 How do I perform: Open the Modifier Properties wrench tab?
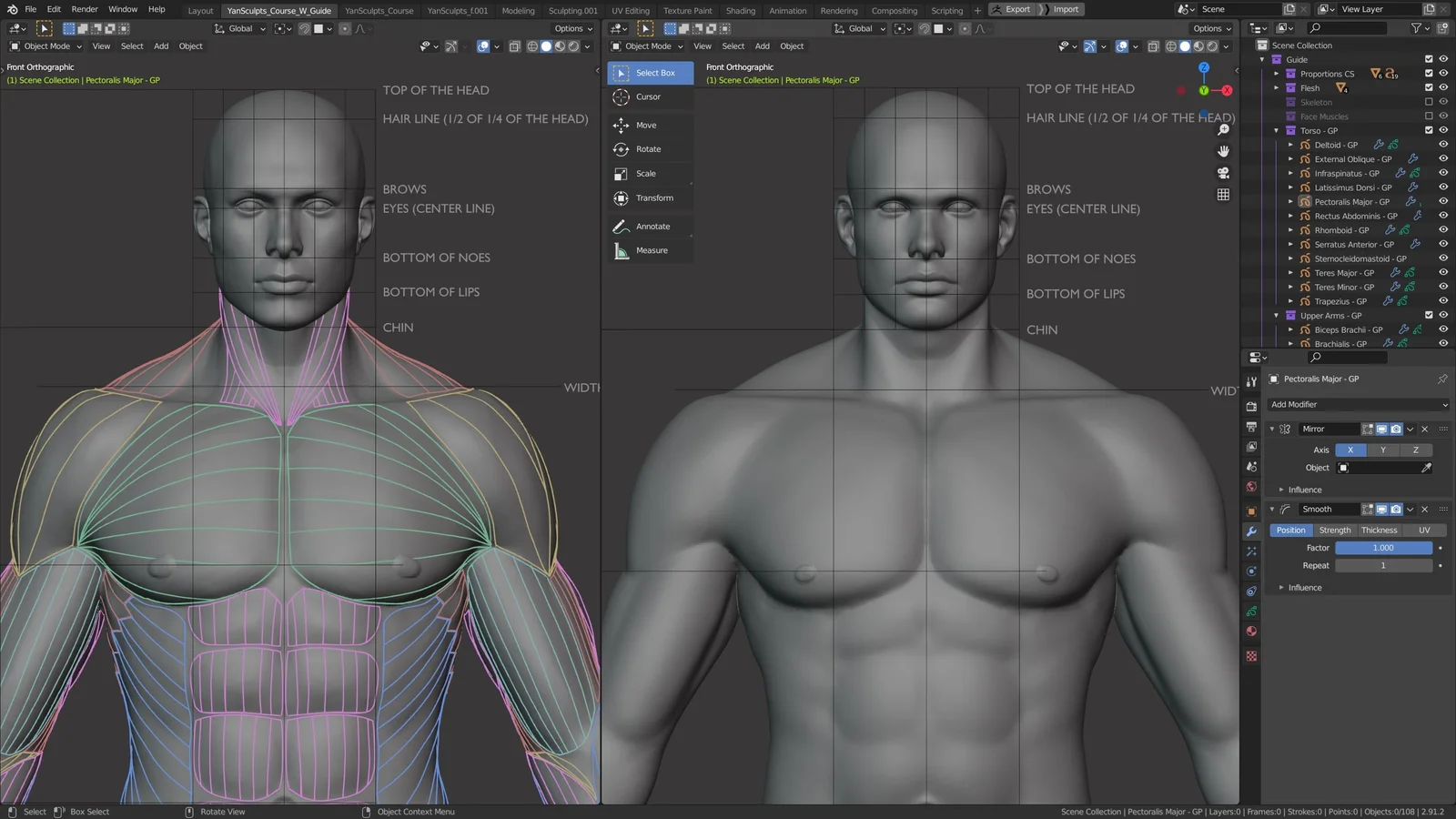tap(1252, 531)
